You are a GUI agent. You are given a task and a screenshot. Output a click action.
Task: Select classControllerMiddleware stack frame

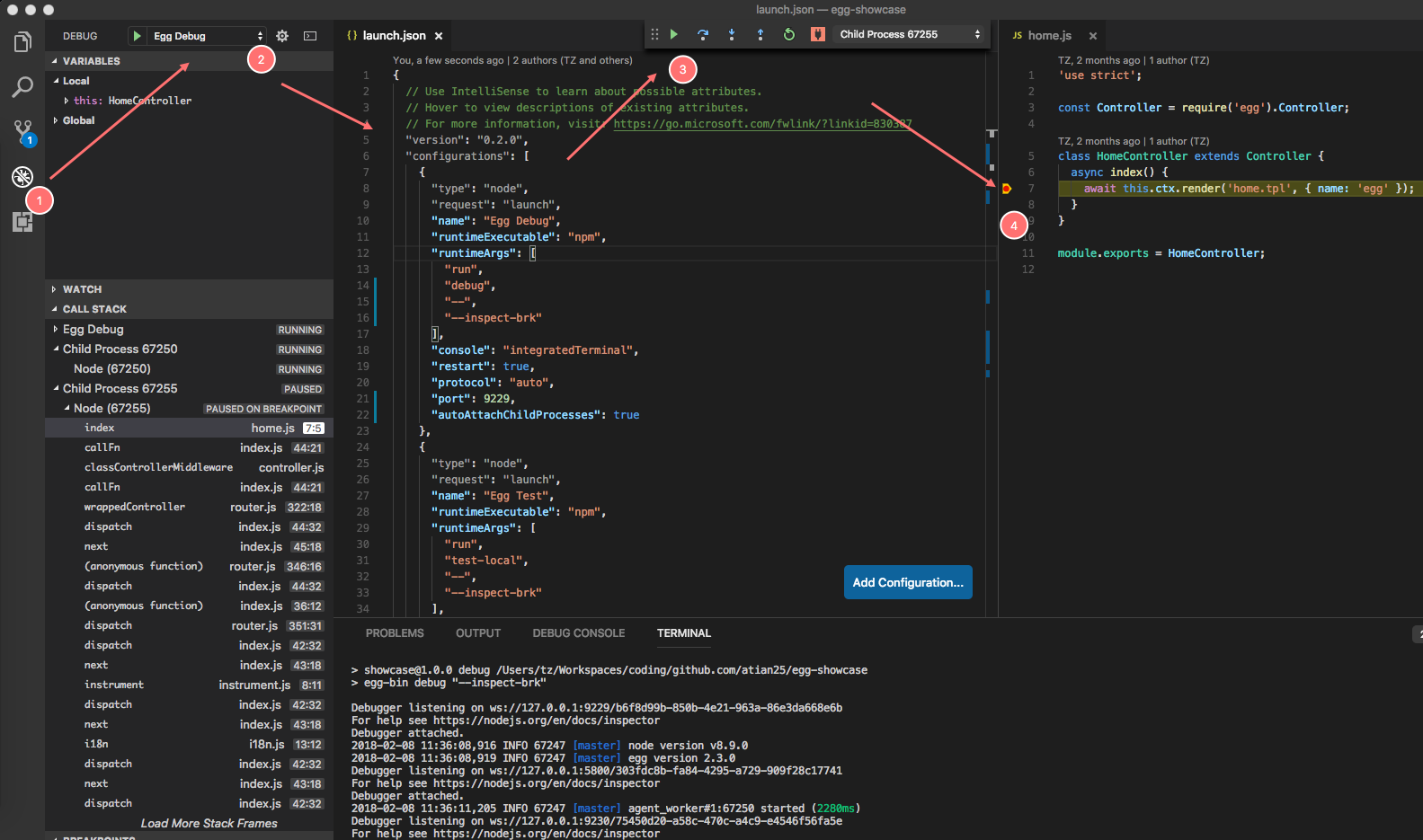click(189, 468)
